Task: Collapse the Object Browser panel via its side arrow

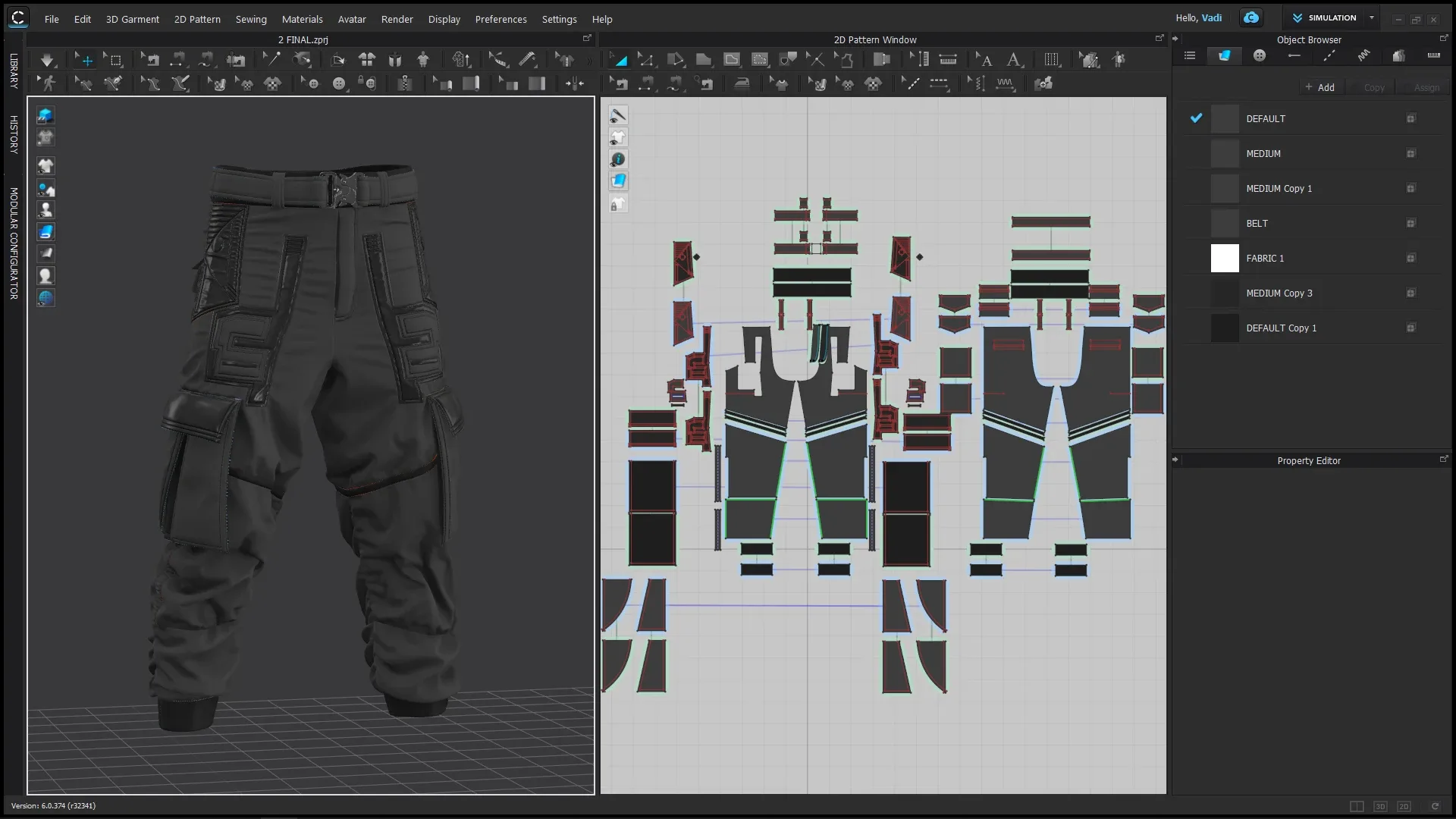Action: (x=1175, y=39)
